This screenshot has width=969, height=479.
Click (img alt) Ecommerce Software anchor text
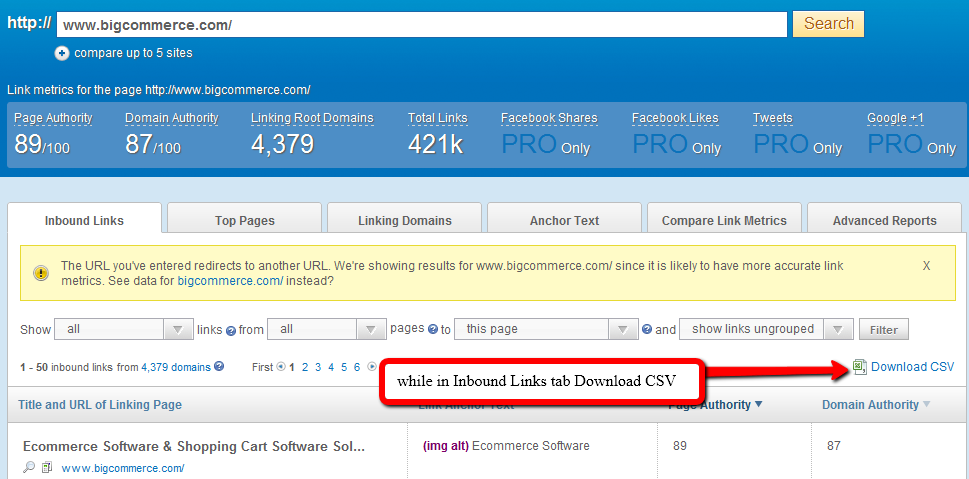506,446
